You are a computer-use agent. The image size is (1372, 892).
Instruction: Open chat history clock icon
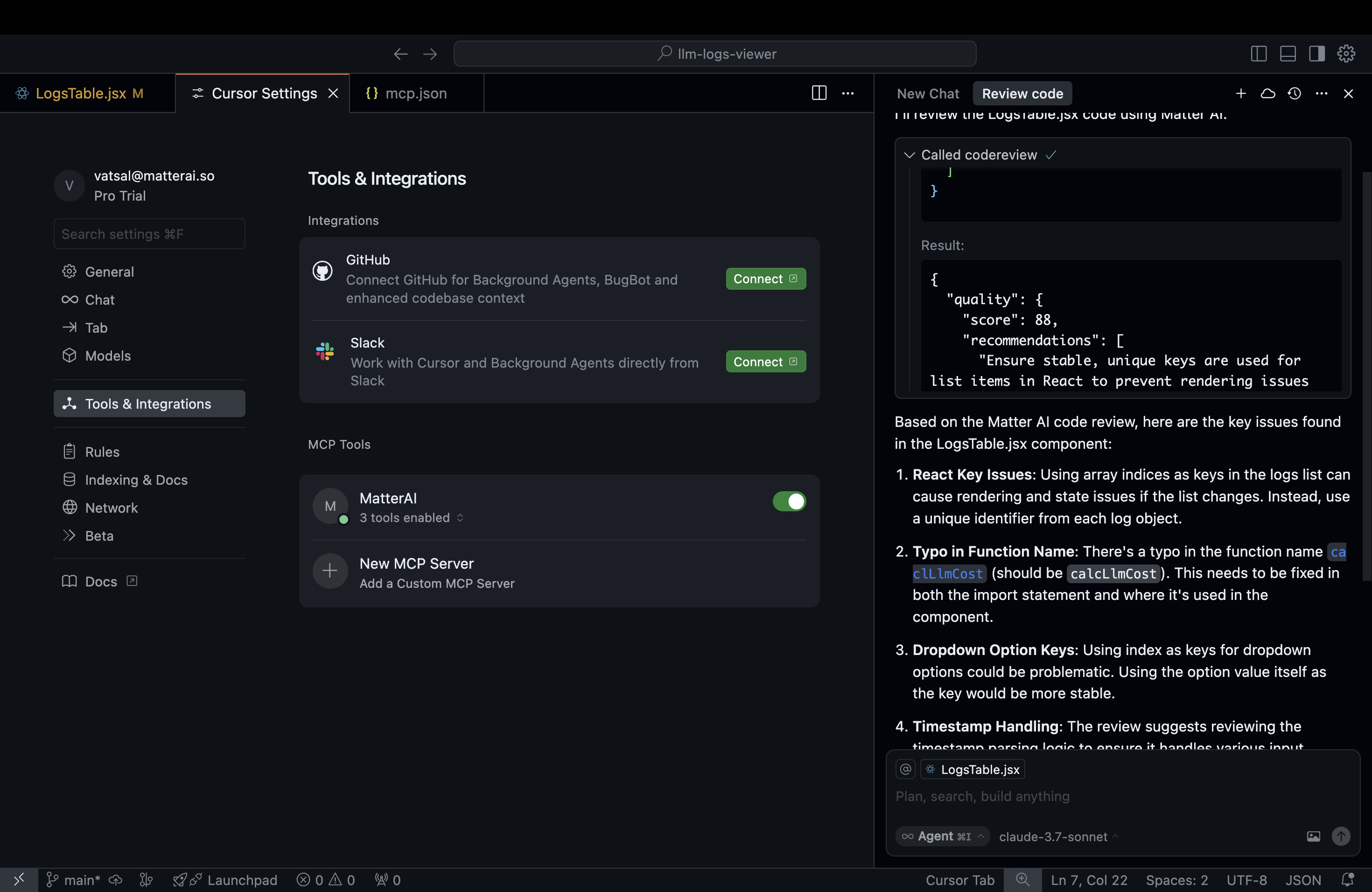point(1294,93)
